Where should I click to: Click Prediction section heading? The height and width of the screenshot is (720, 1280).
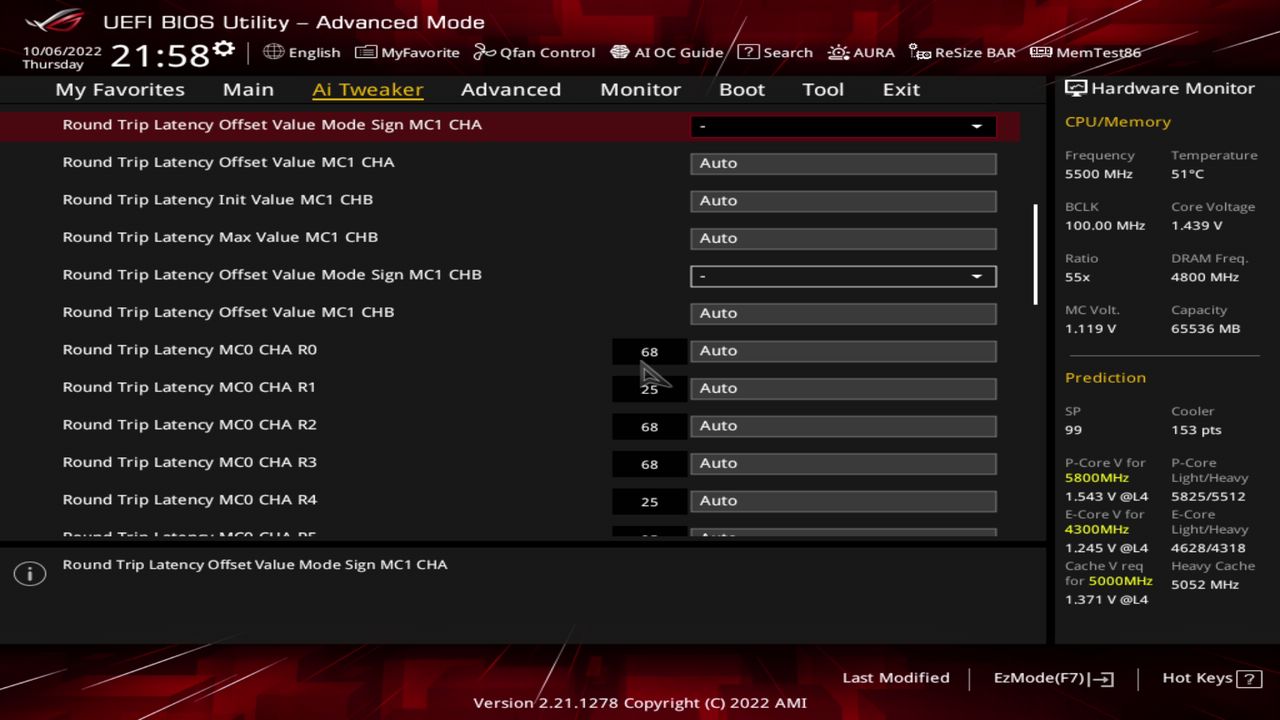pos(1105,377)
